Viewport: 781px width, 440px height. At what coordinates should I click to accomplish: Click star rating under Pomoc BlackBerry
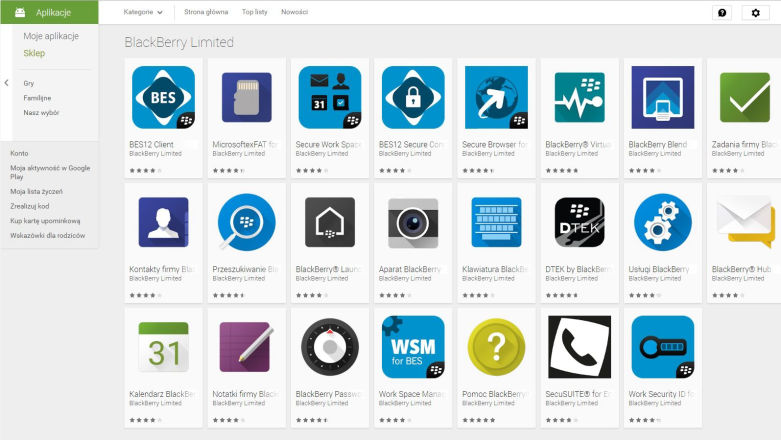(x=478, y=420)
